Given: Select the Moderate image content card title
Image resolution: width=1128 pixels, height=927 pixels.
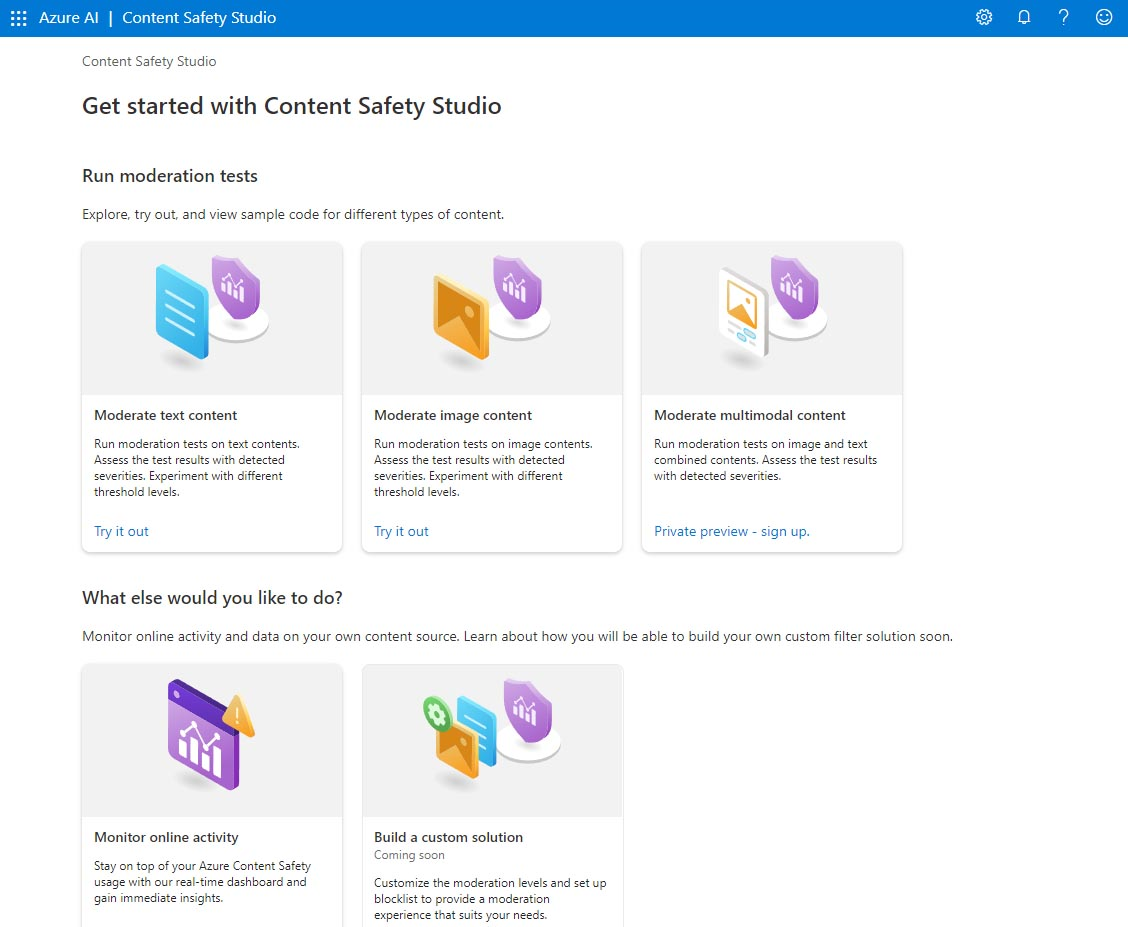Looking at the screenshot, I should (452, 415).
